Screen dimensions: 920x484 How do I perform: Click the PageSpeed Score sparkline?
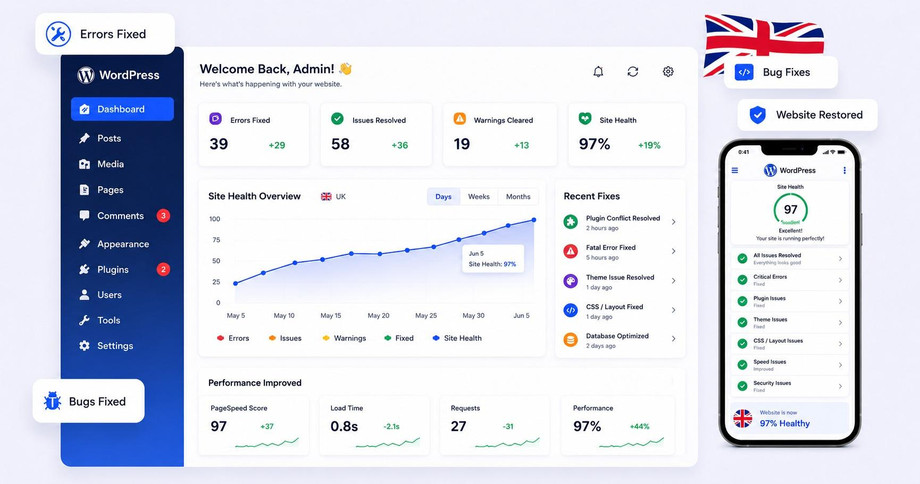click(267, 442)
